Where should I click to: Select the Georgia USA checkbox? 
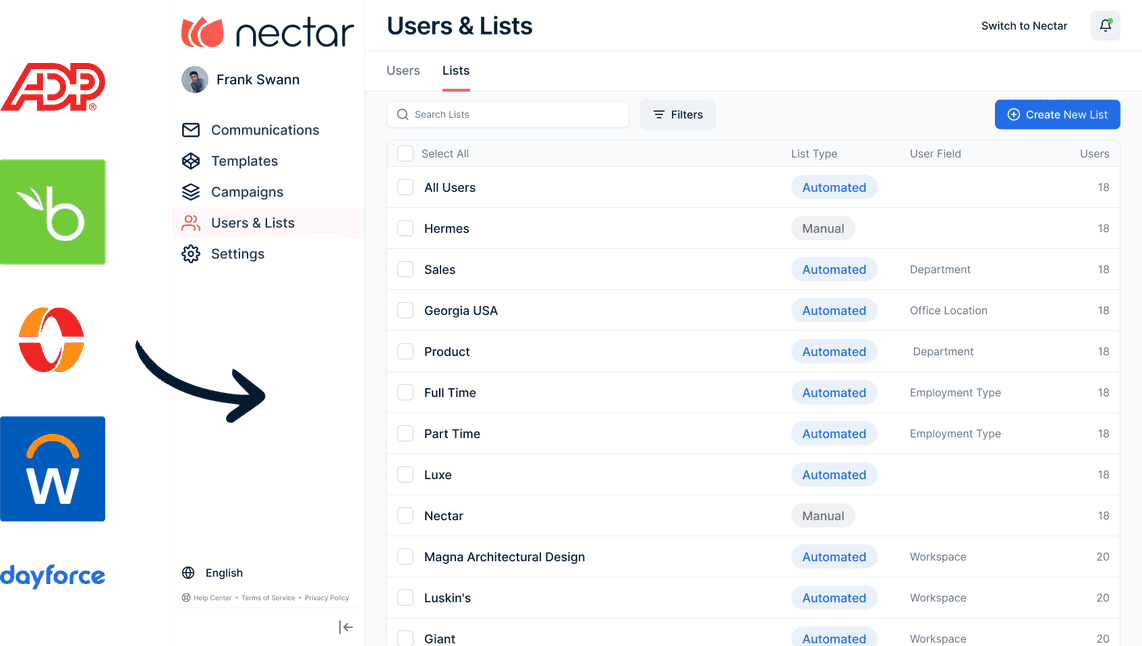point(406,310)
